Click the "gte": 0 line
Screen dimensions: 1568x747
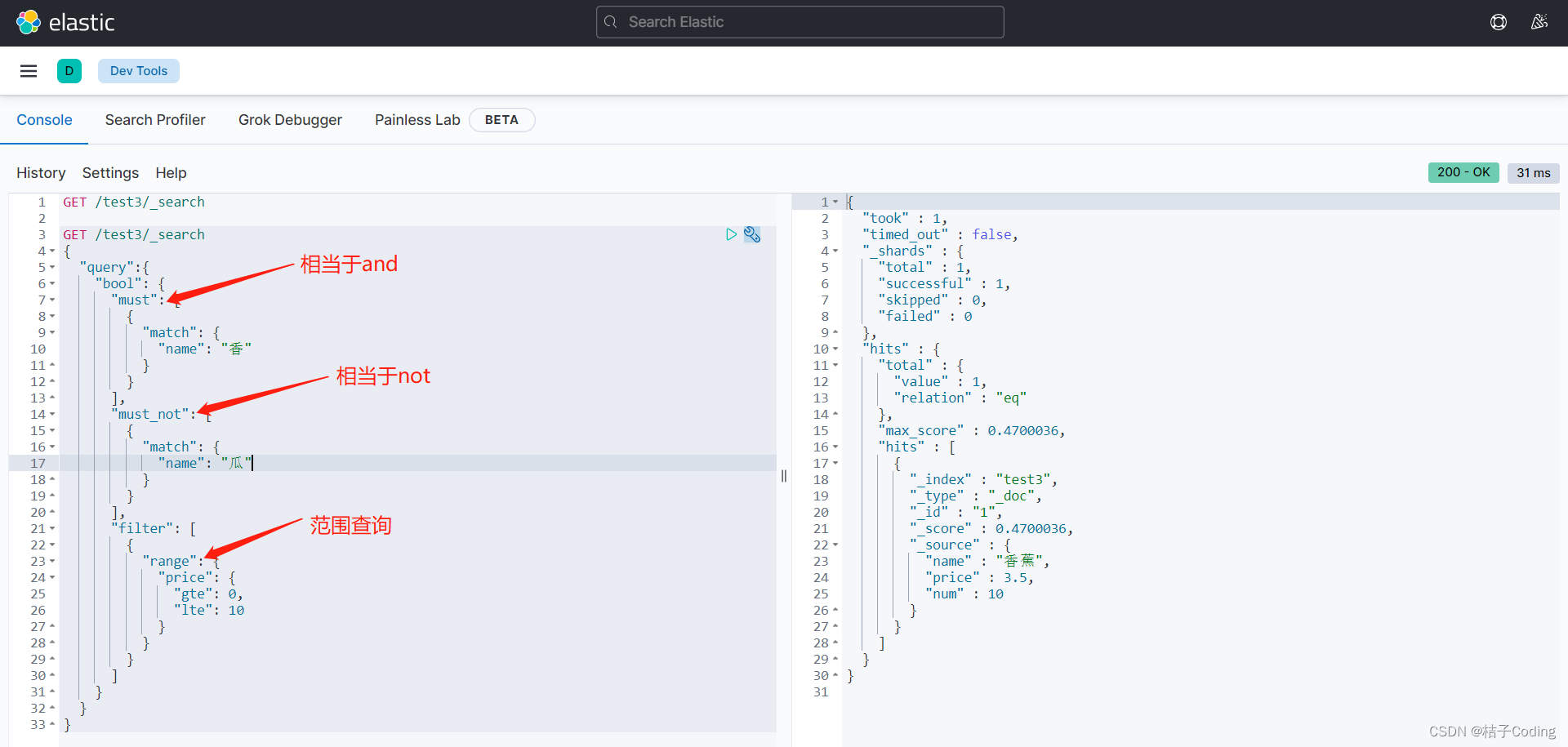coord(208,594)
